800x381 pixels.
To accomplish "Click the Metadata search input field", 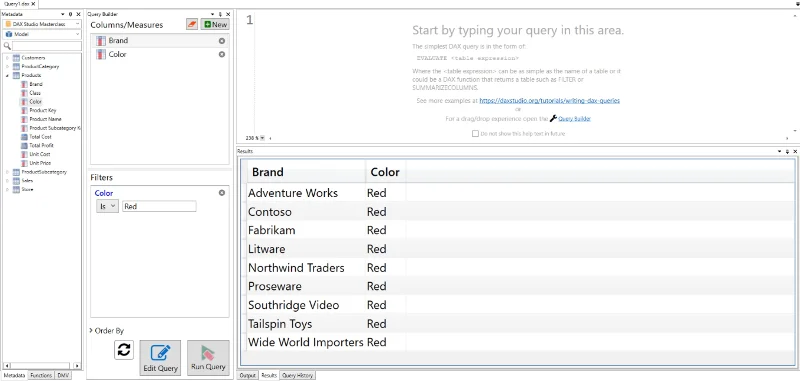I will tap(46, 46).
